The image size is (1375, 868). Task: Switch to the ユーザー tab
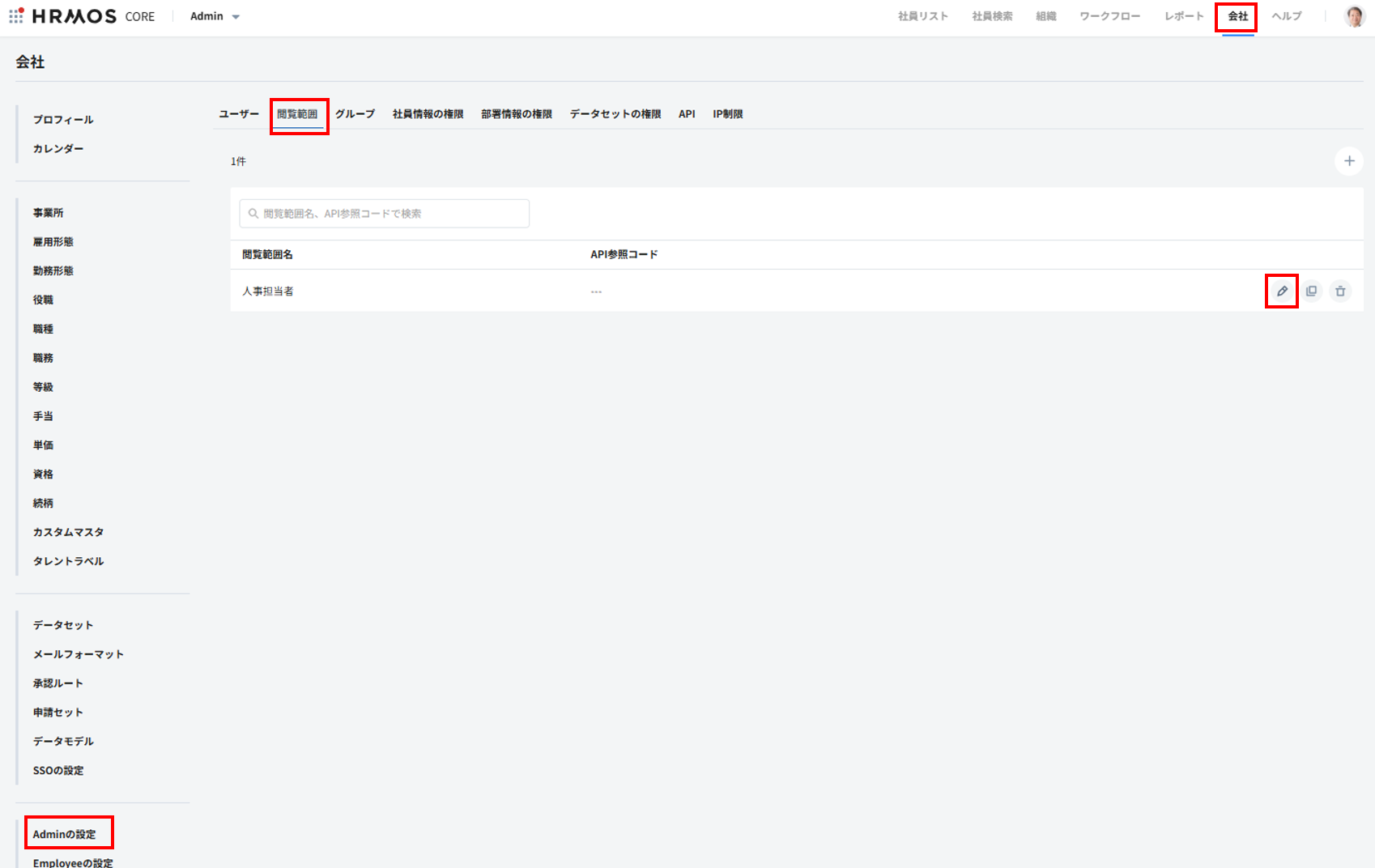point(239,114)
